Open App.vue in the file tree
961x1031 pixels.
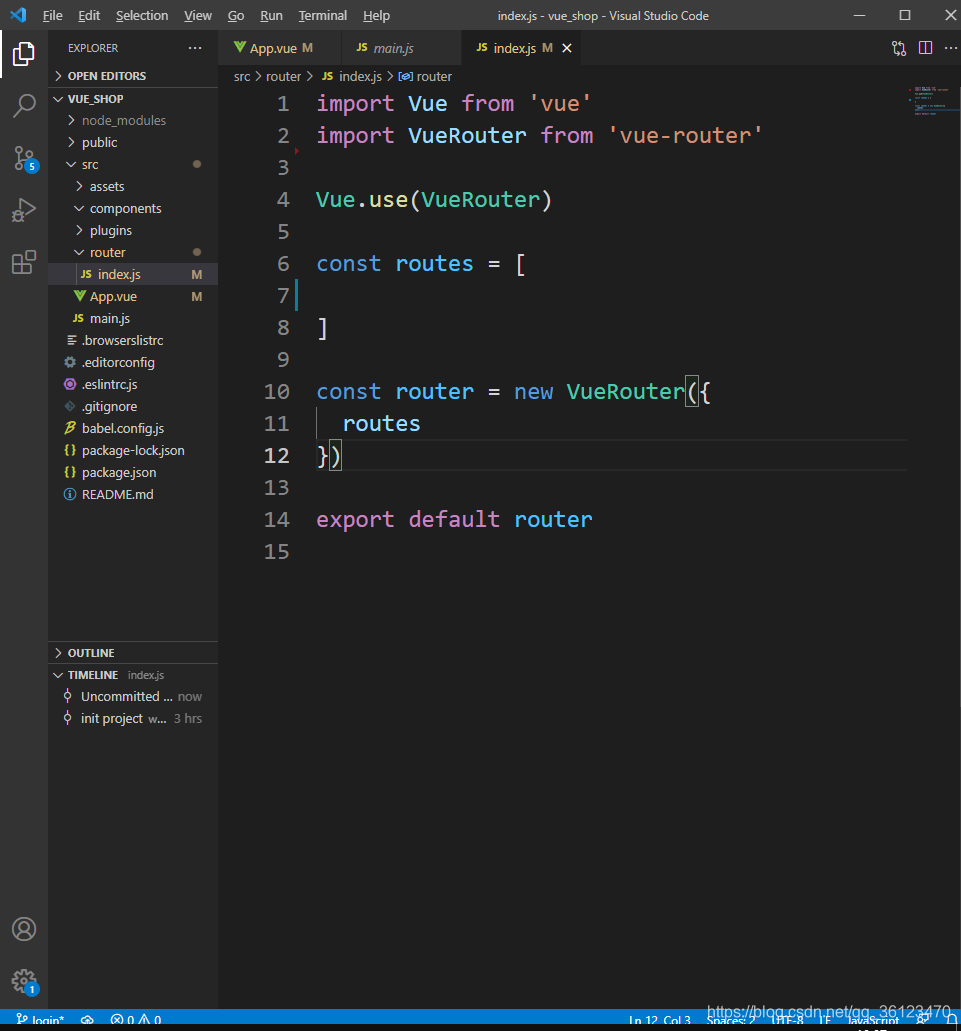coord(133,296)
